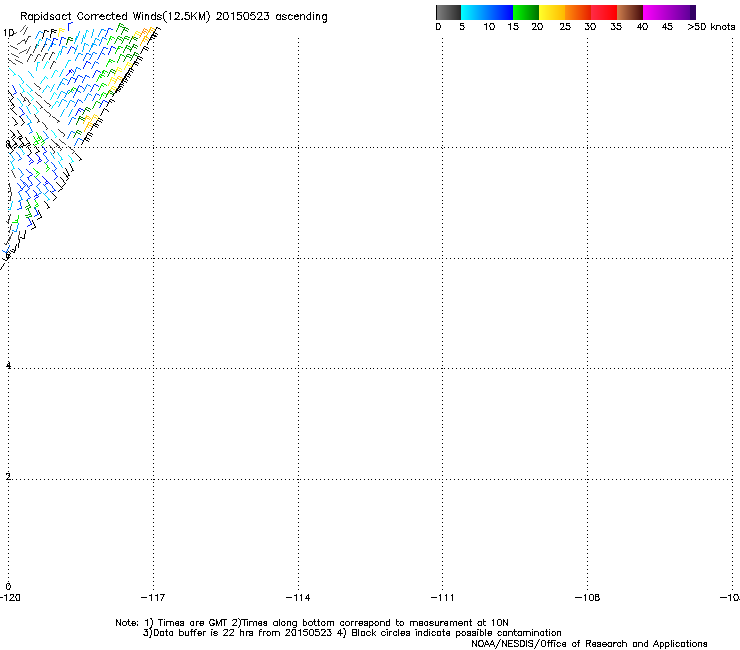Screen dimensions: 740x650
Task: Click the title "Rapidscat Corrected Winds(12.5KM)"
Action: (x=115, y=17)
